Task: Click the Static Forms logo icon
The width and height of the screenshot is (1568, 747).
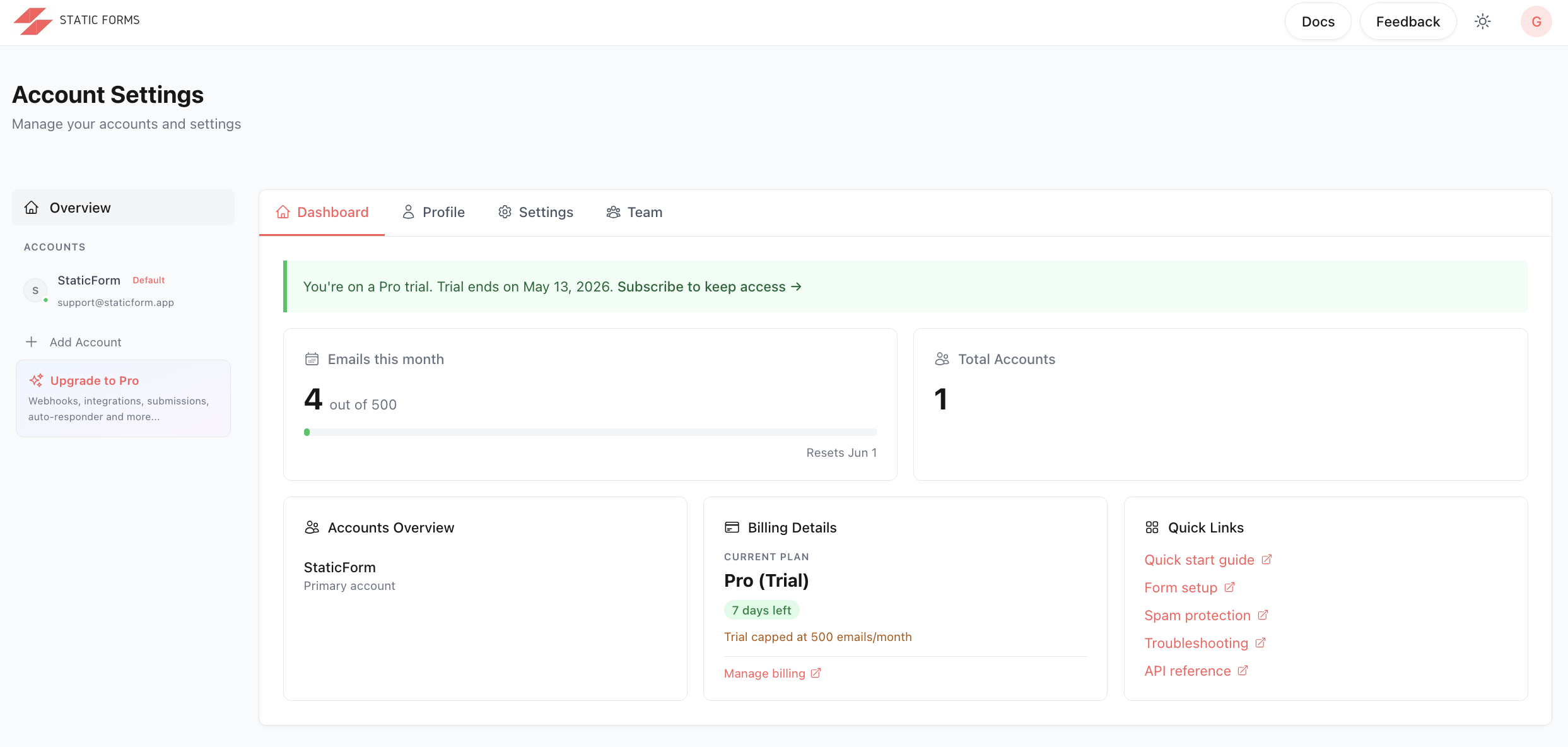Action: (33, 21)
